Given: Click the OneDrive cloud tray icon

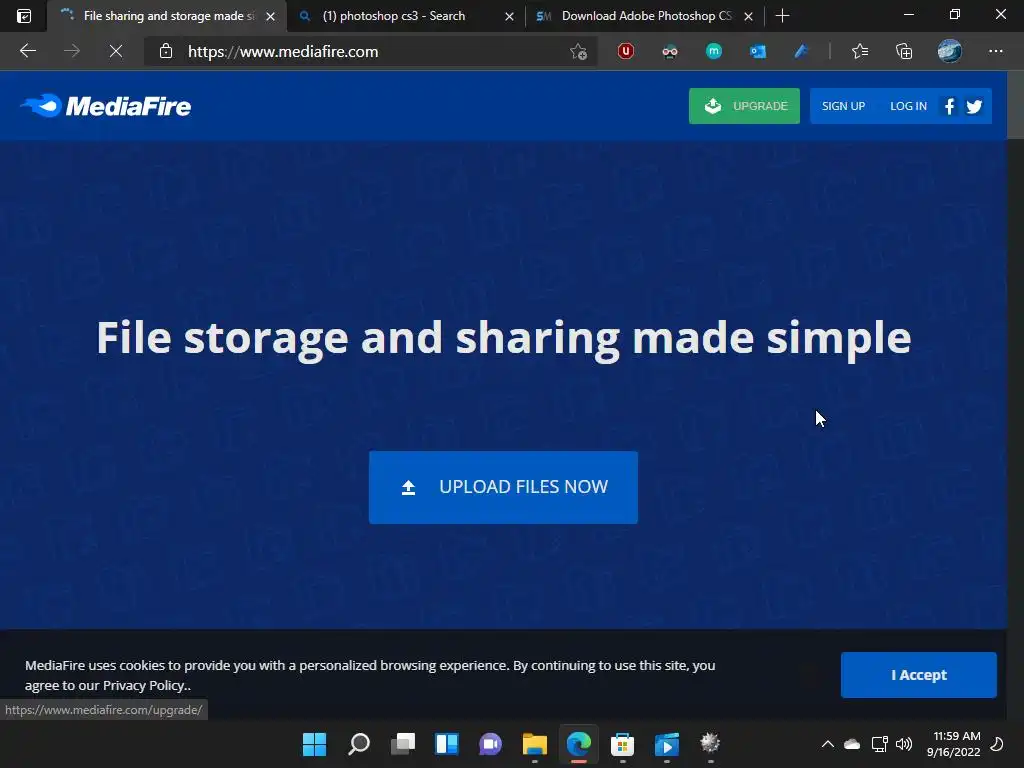Looking at the screenshot, I should [x=852, y=744].
